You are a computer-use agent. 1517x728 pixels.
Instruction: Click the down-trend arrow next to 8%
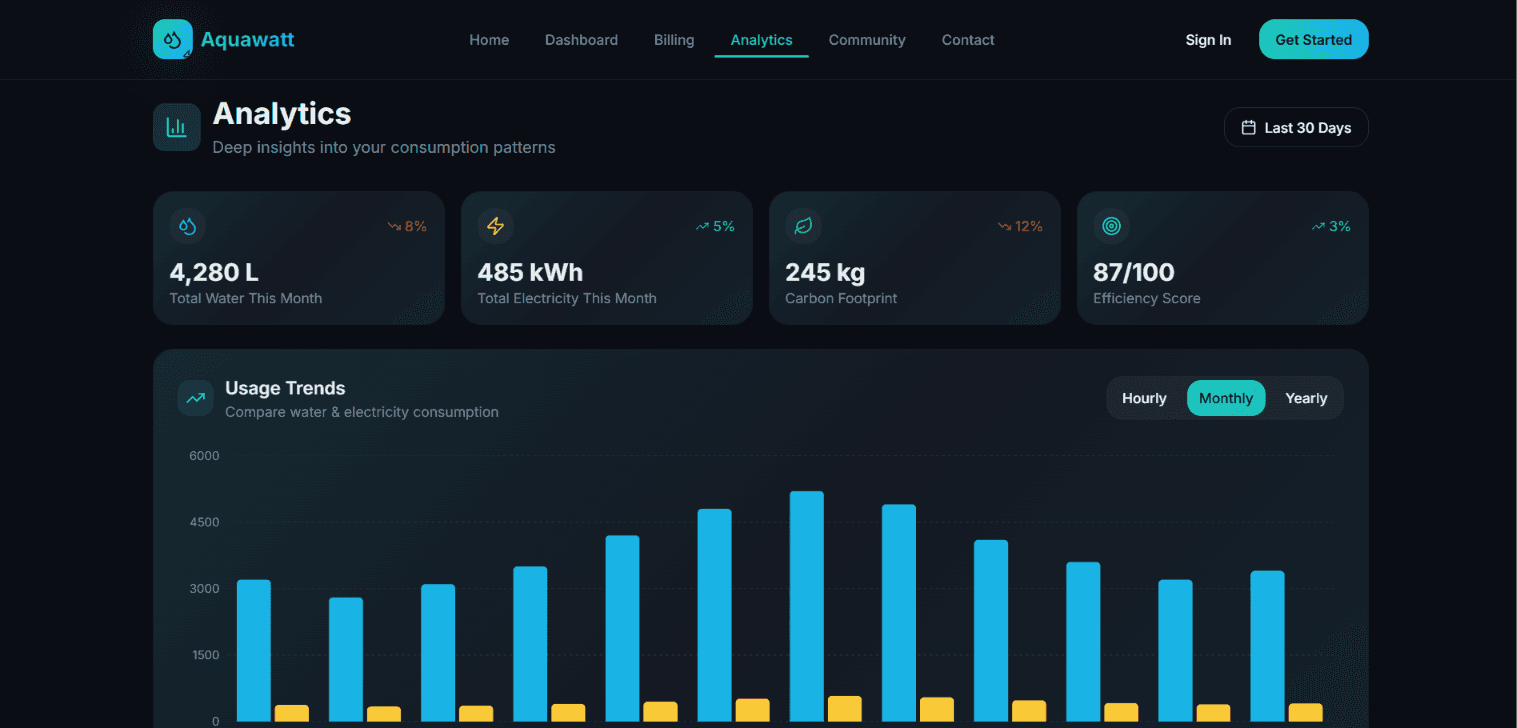(x=394, y=227)
